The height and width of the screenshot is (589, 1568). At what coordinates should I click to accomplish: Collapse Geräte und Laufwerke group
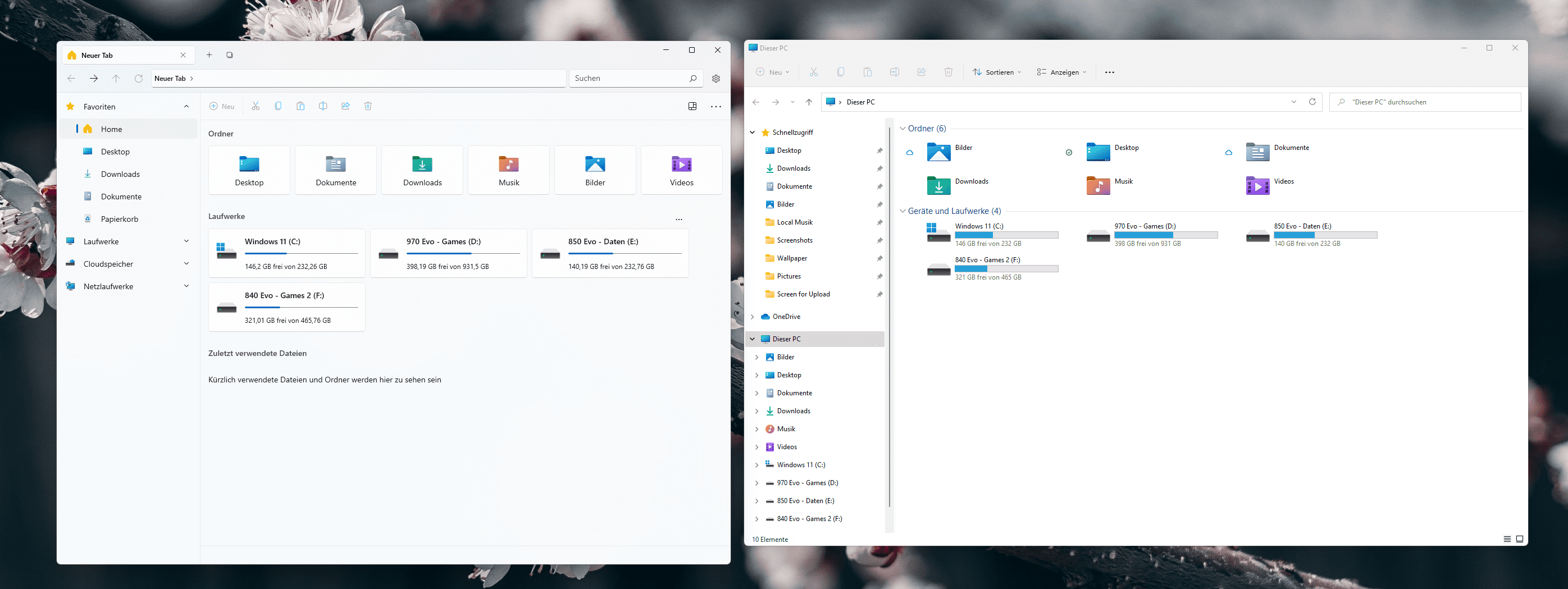click(902, 211)
